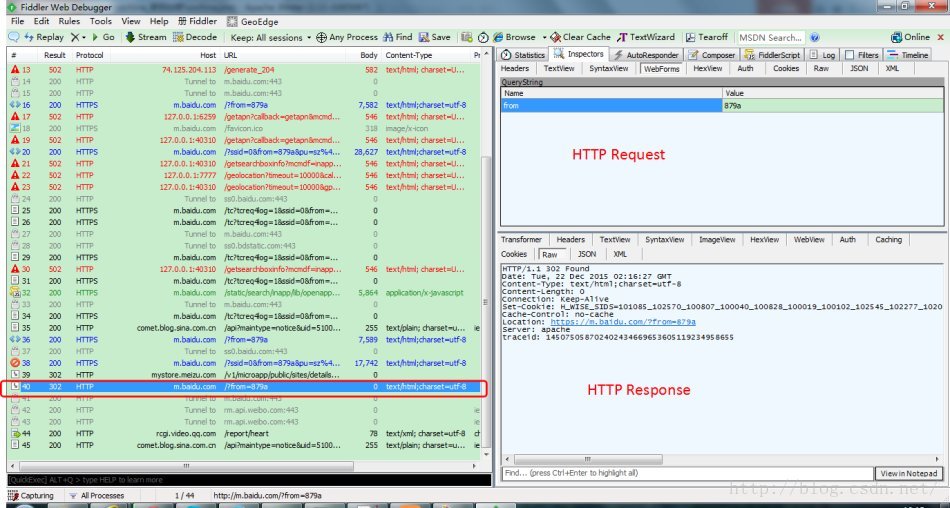Open the Keep: All sessions dropdown
This screenshot has height=508, width=950.
click(x=271, y=37)
